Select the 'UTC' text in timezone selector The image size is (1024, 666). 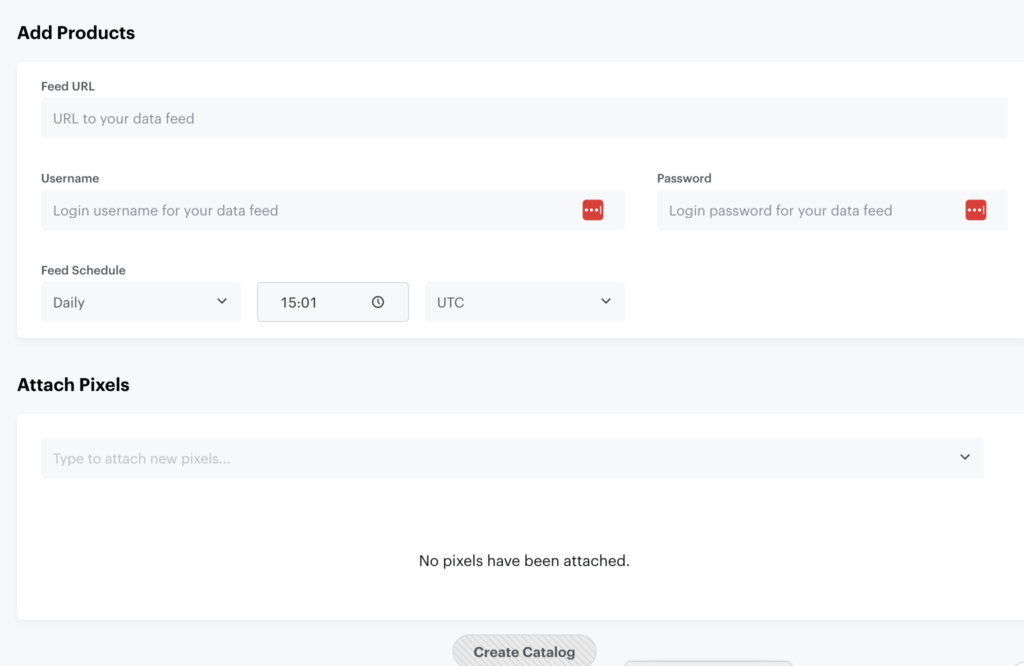pyautogui.click(x=451, y=303)
